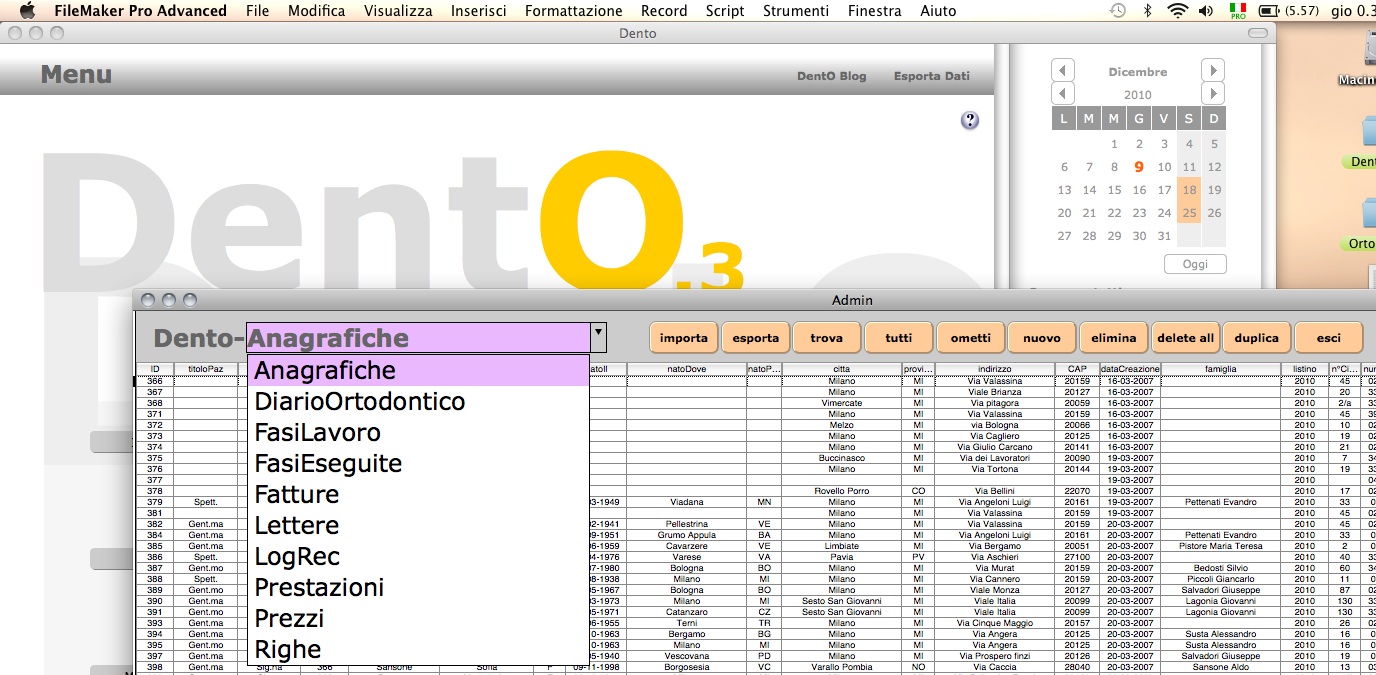Click the citta column header

[842, 369]
